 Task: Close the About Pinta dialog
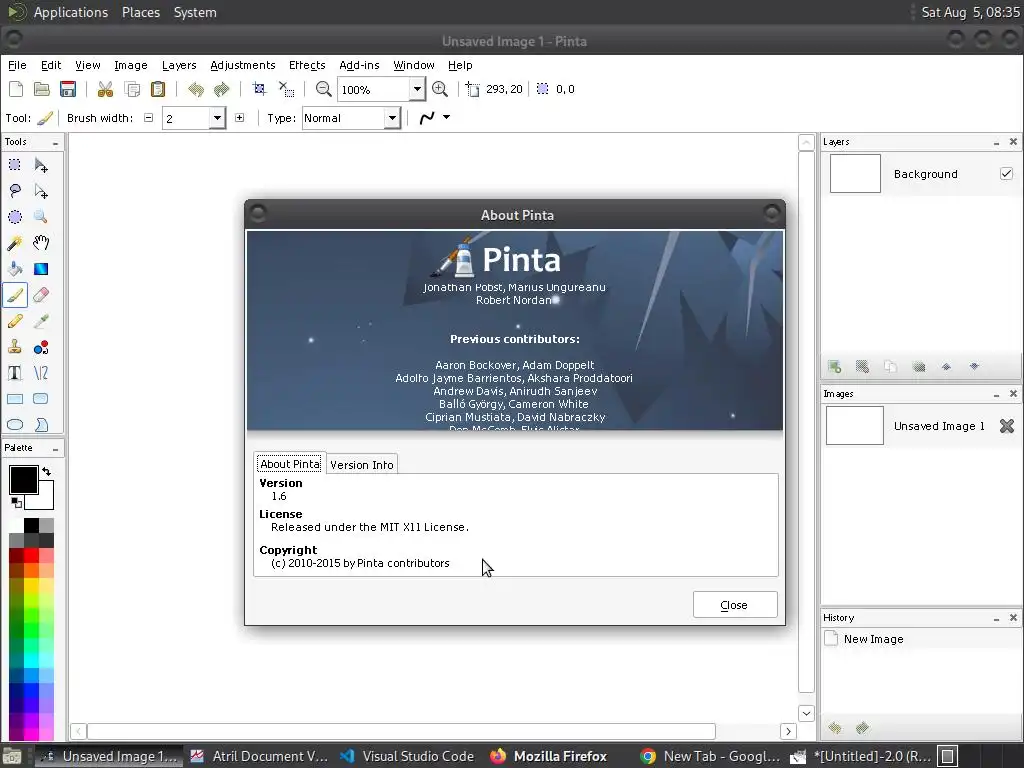(x=735, y=605)
